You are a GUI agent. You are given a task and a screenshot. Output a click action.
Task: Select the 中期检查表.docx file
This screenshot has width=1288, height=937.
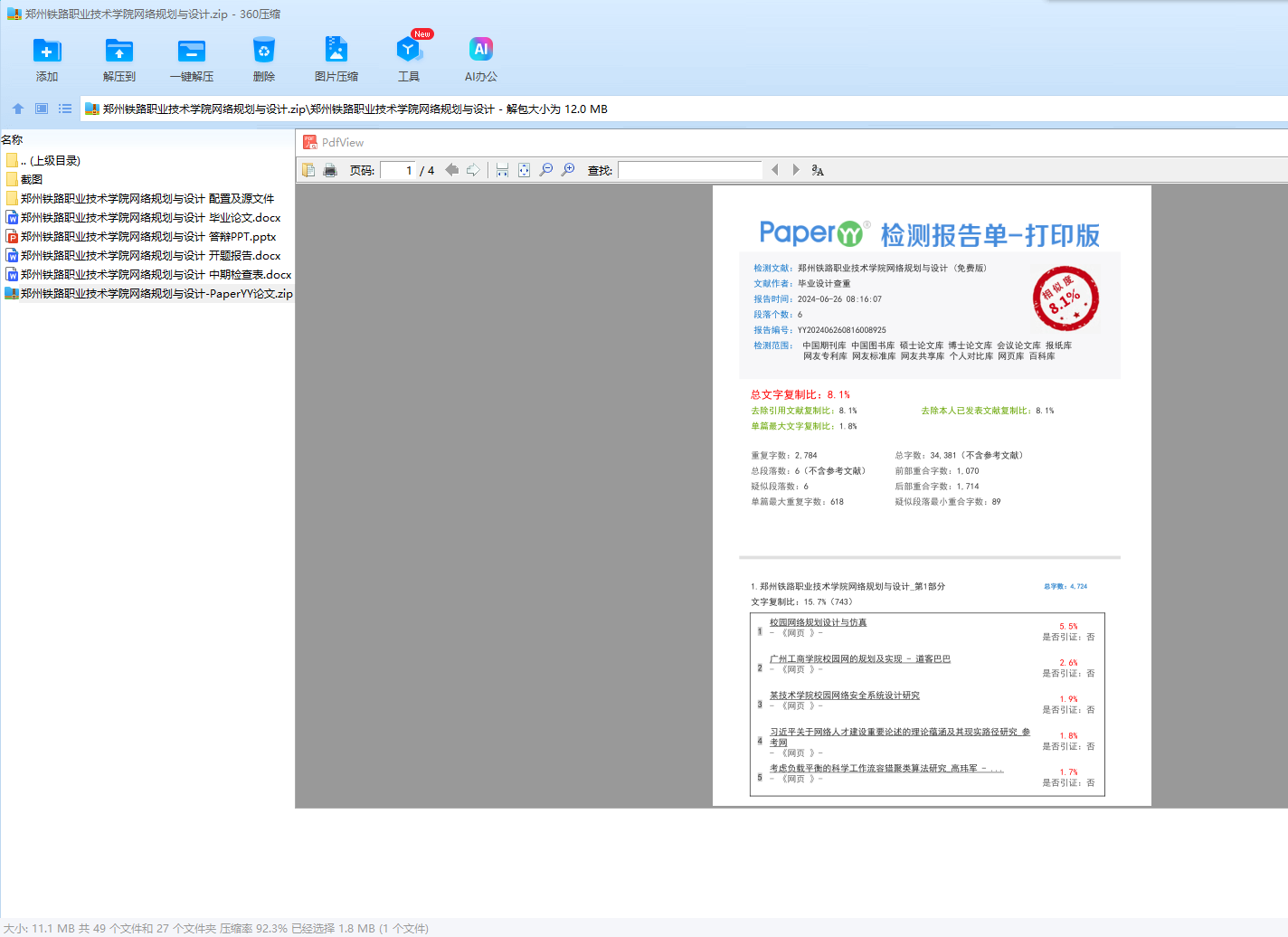[x=148, y=274]
